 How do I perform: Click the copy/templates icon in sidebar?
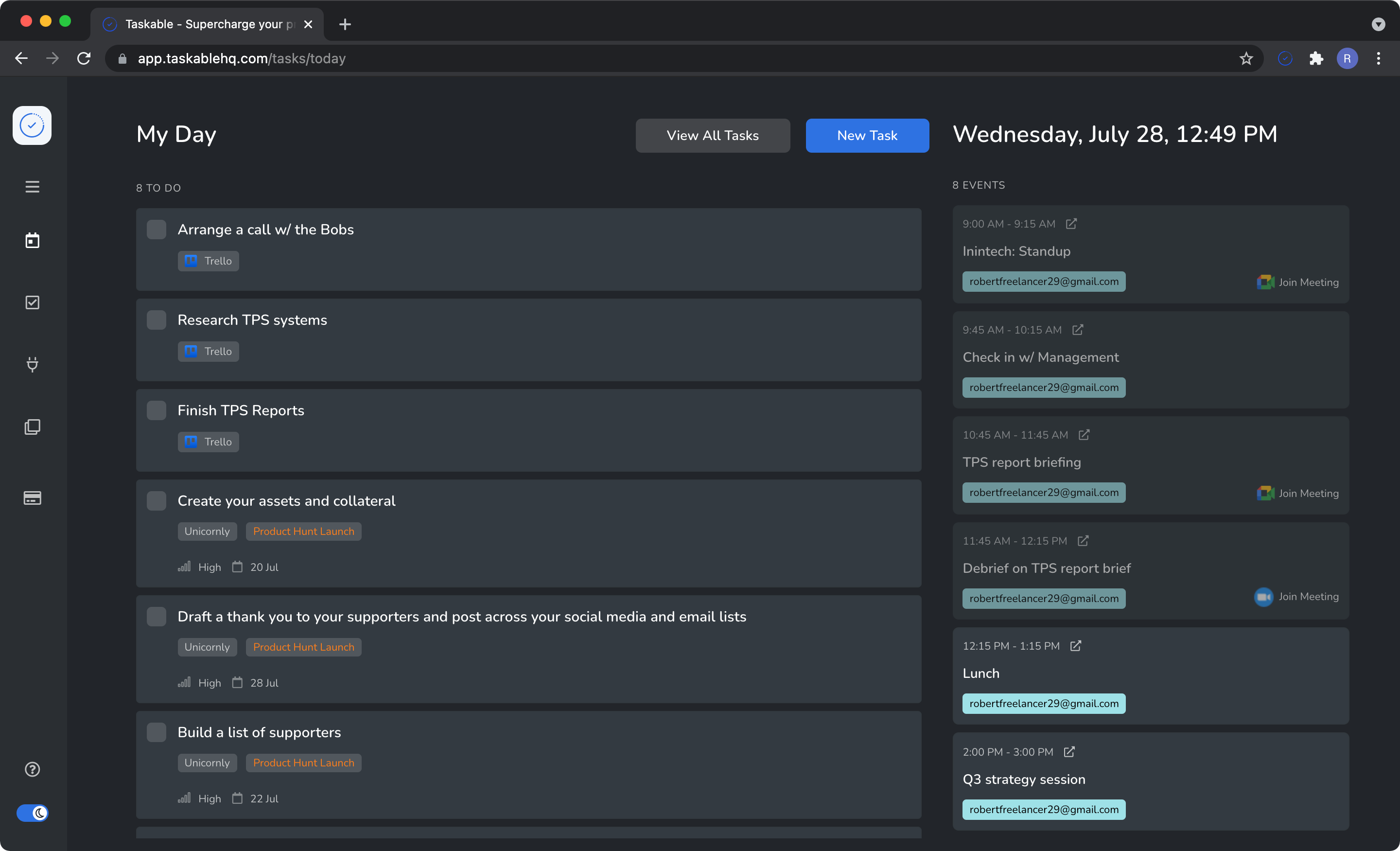click(x=33, y=427)
